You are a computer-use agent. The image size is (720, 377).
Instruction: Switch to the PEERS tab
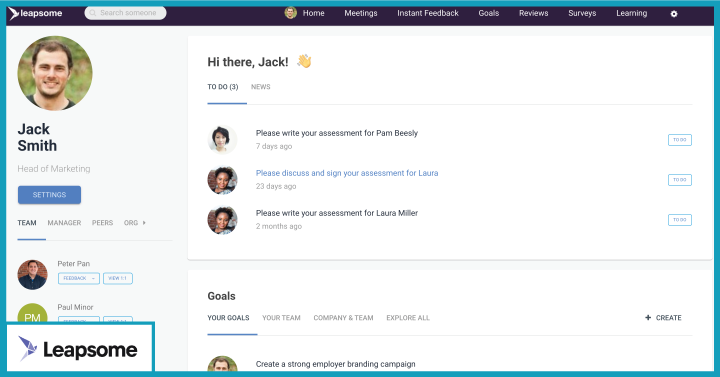pos(102,223)
